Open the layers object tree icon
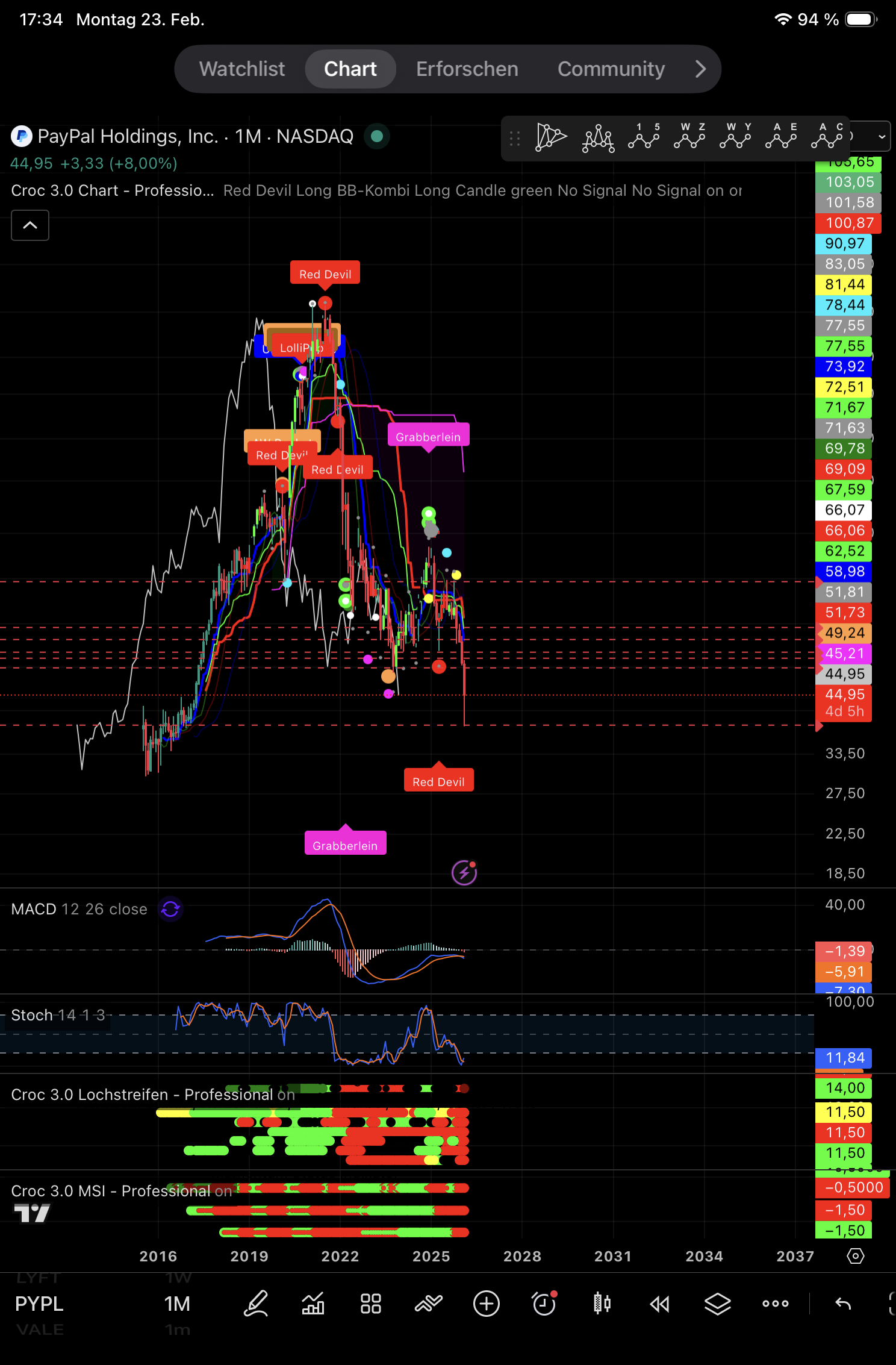The width and height of the screenshot is (896, 1365). click(x=718, y=1304)
